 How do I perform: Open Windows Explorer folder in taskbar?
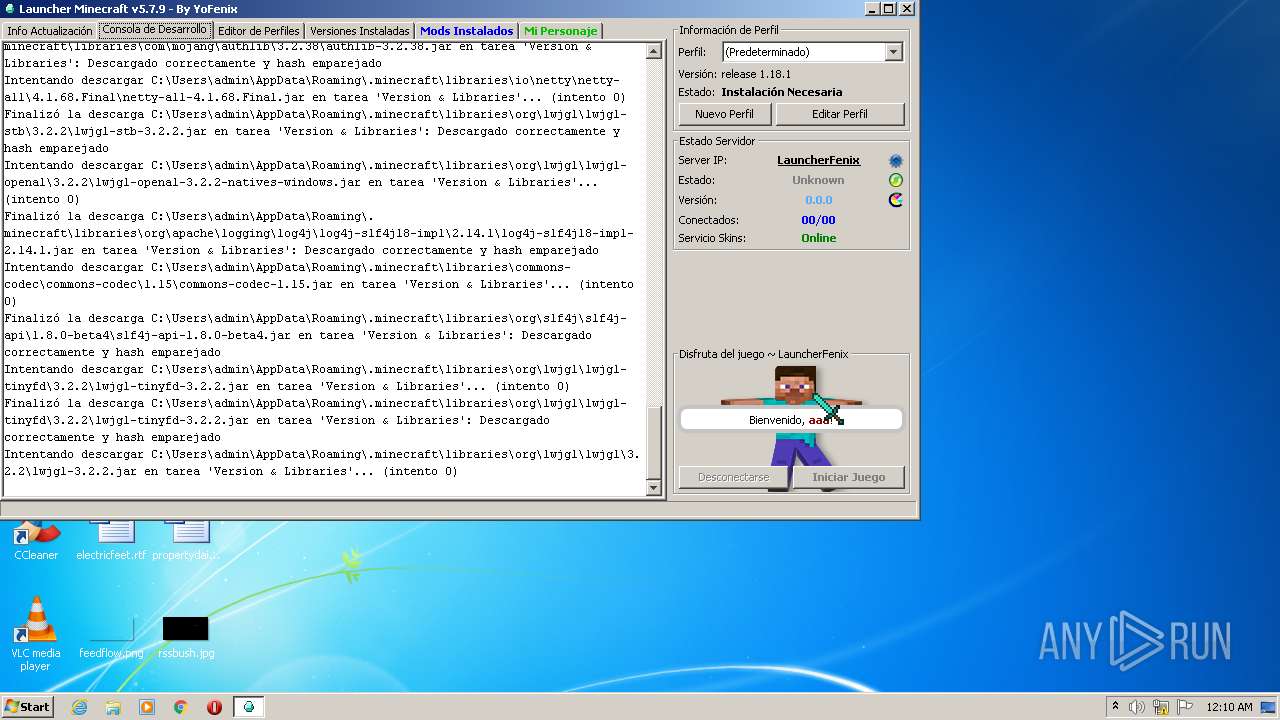click(x=113, y=707)
